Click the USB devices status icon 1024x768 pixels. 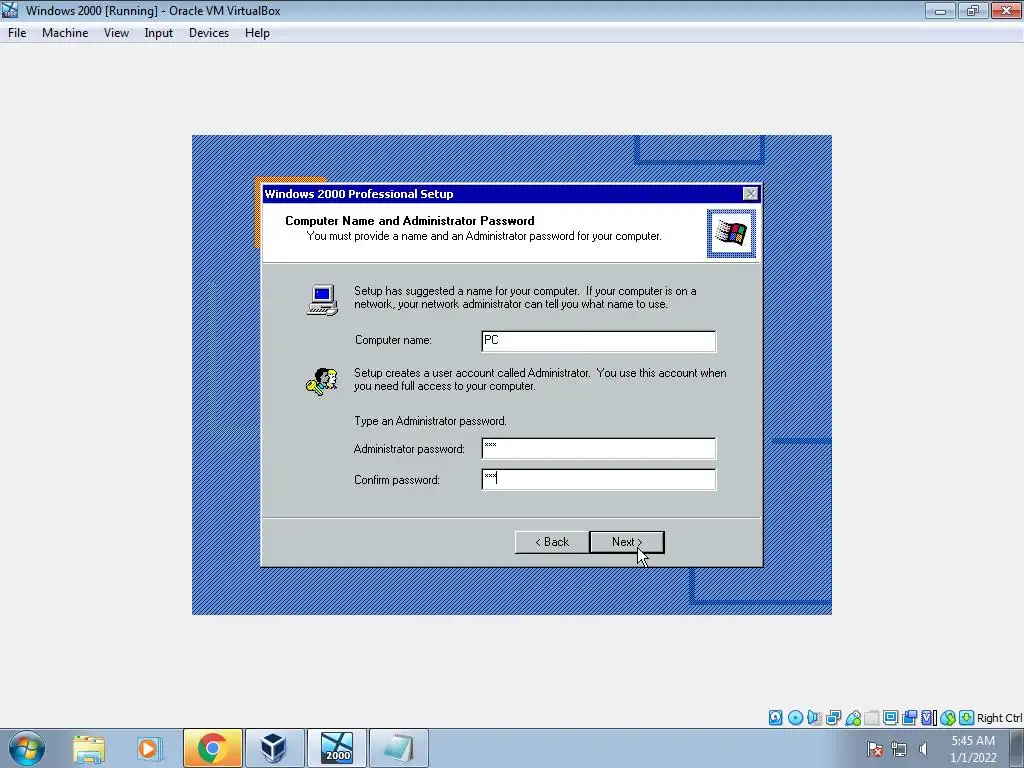coord(852,718)
